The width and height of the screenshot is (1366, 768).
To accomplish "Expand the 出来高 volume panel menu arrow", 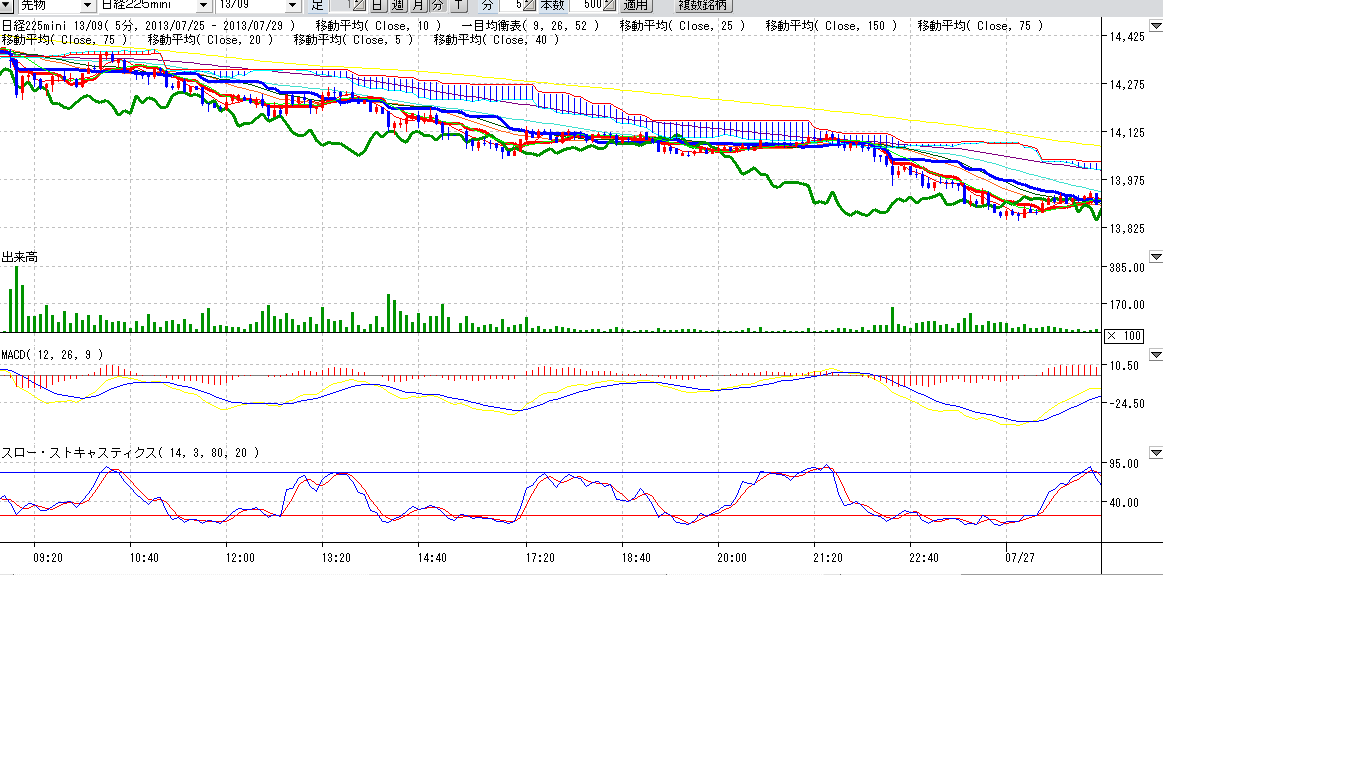I will (1156, 257).
